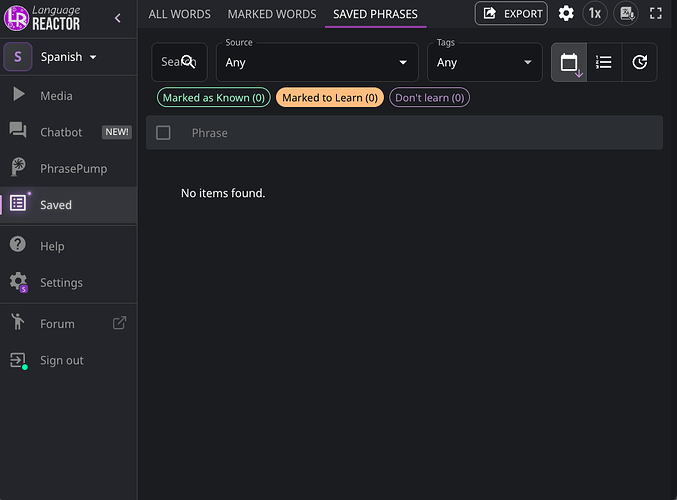The image size is (677, 500).
Task: Open the Source dropdown
Action: click(x=317, y=62)
